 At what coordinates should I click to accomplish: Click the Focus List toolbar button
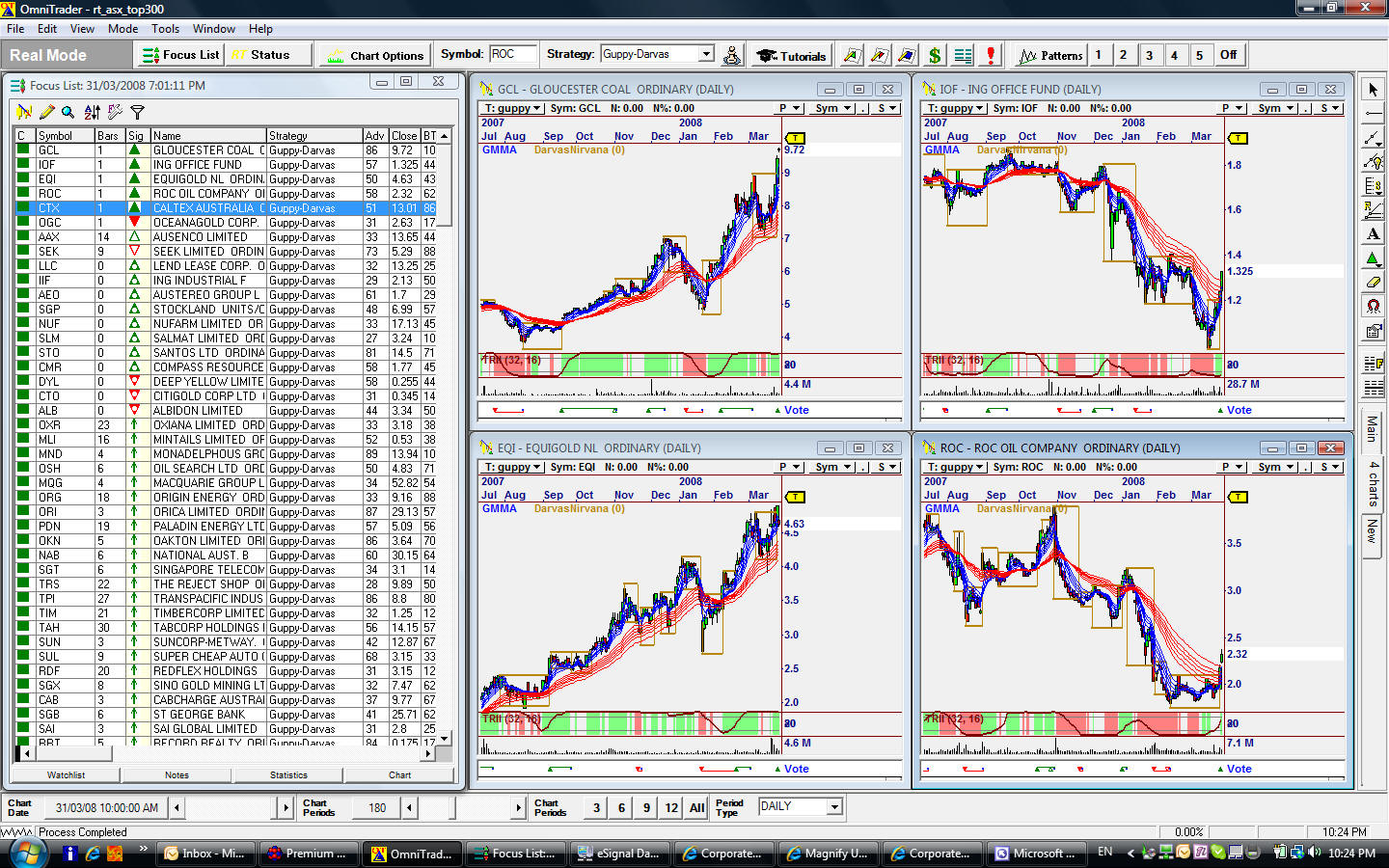tap(180, 55)
